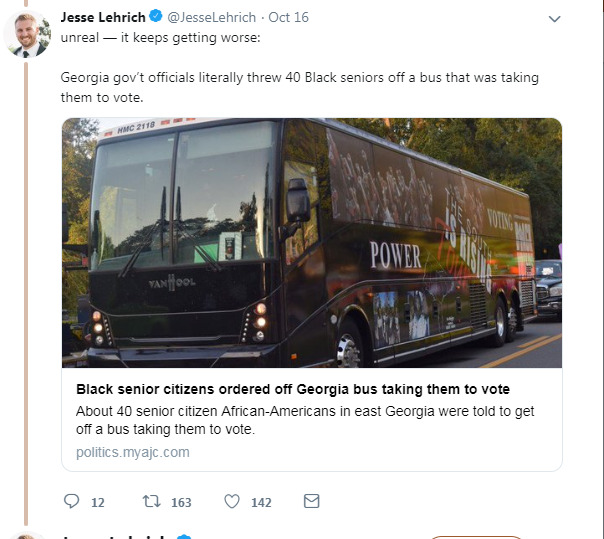
Task: Open the bus photo in the link card
Action: [312, 243]
